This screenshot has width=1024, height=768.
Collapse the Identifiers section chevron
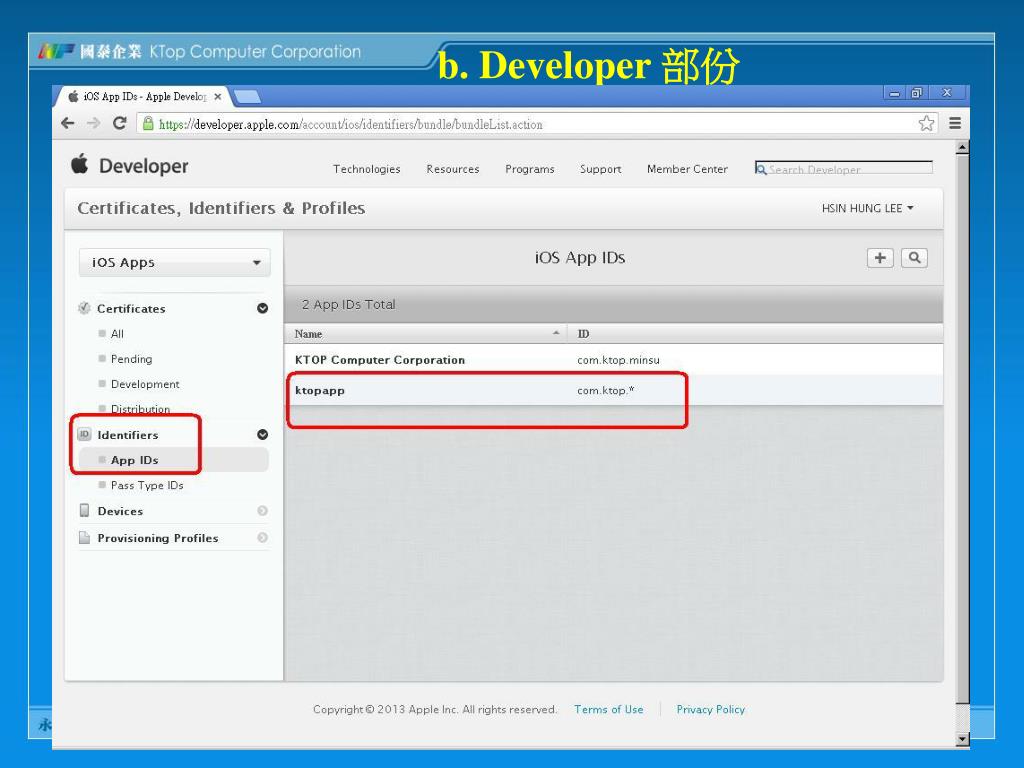click(x=263, y=434)
